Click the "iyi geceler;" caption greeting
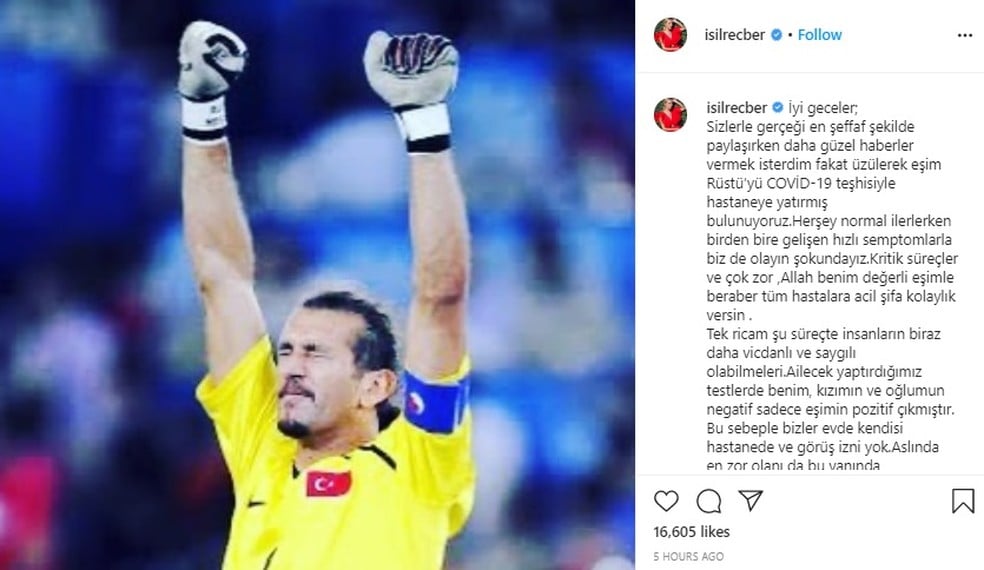The image size is (984, 570). tap(823, 107)
